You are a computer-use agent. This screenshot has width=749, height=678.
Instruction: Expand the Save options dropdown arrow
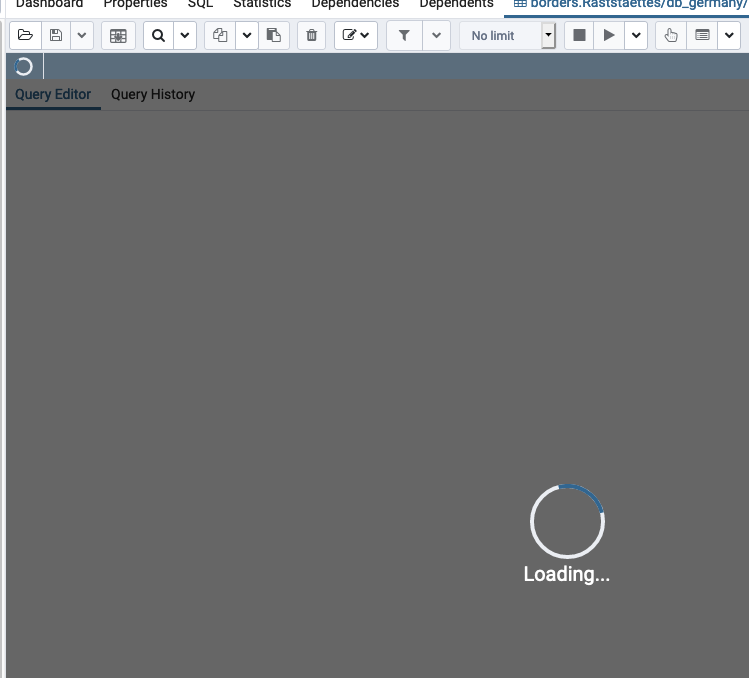tap(82, 36)
